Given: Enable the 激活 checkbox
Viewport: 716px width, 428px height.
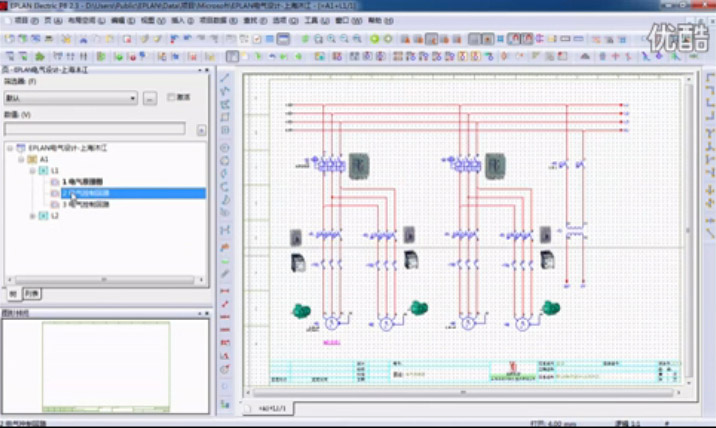Looking at the screenshot, I should tap(171, 97).
